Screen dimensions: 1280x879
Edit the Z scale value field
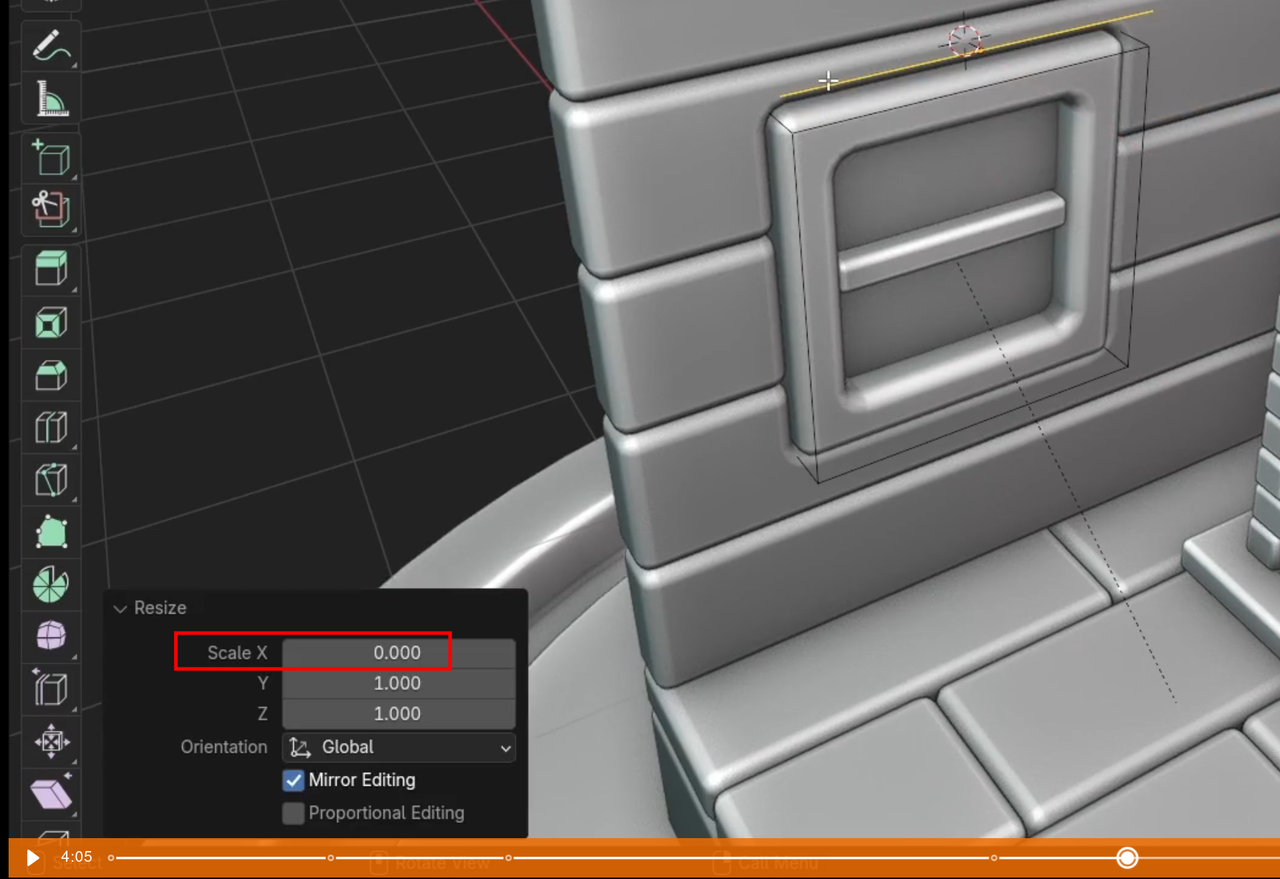(398, 713)
